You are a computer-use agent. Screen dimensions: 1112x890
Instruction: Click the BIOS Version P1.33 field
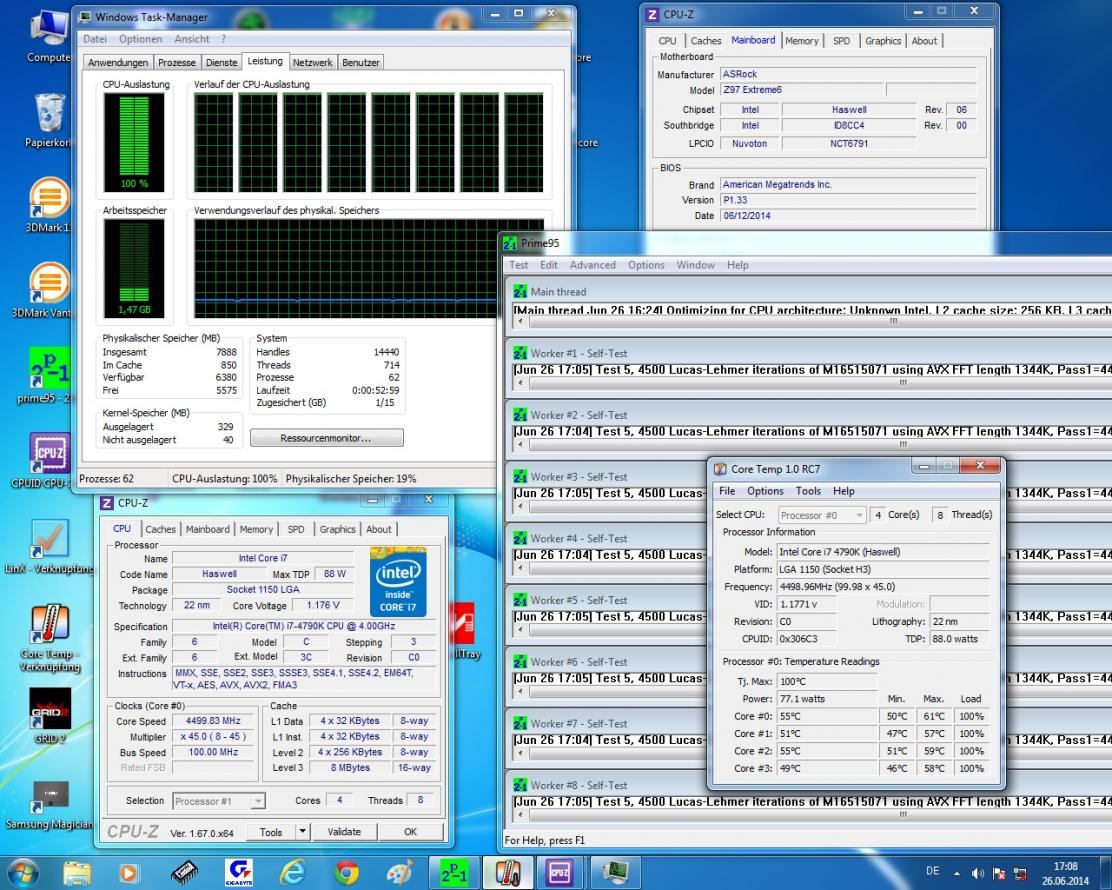coord(848,200)
